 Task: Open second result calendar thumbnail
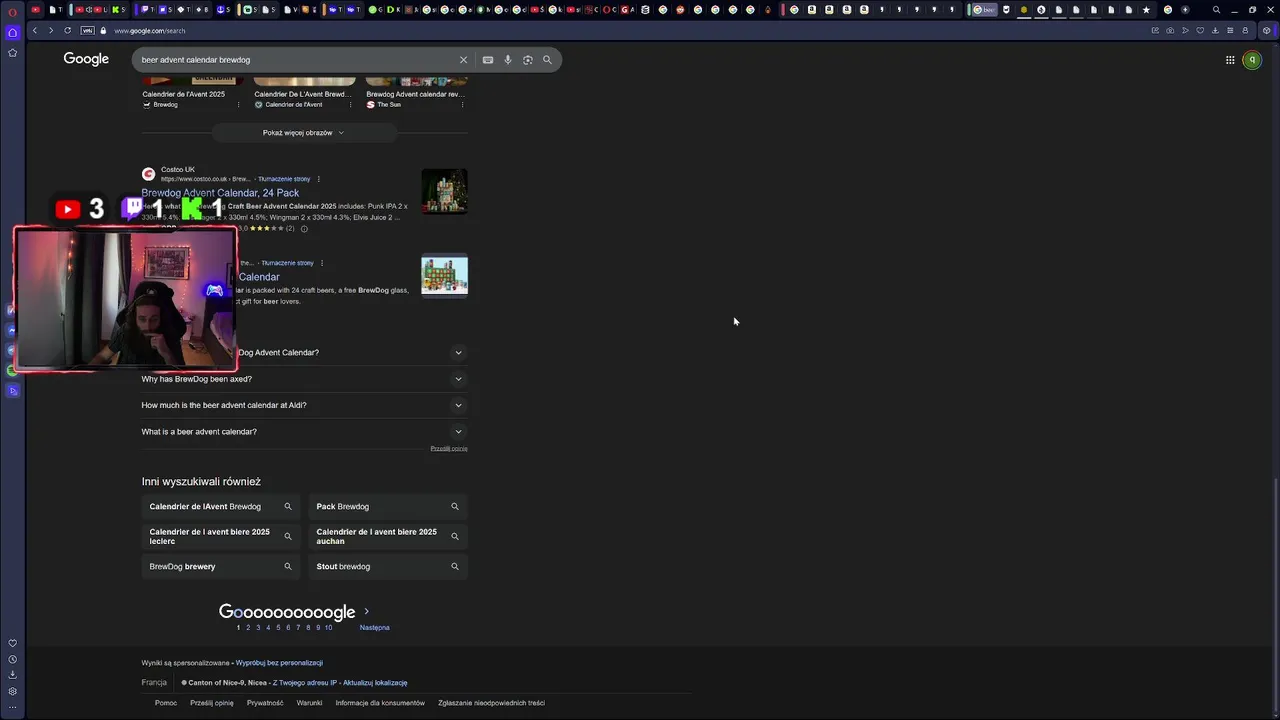click(444, 276)
